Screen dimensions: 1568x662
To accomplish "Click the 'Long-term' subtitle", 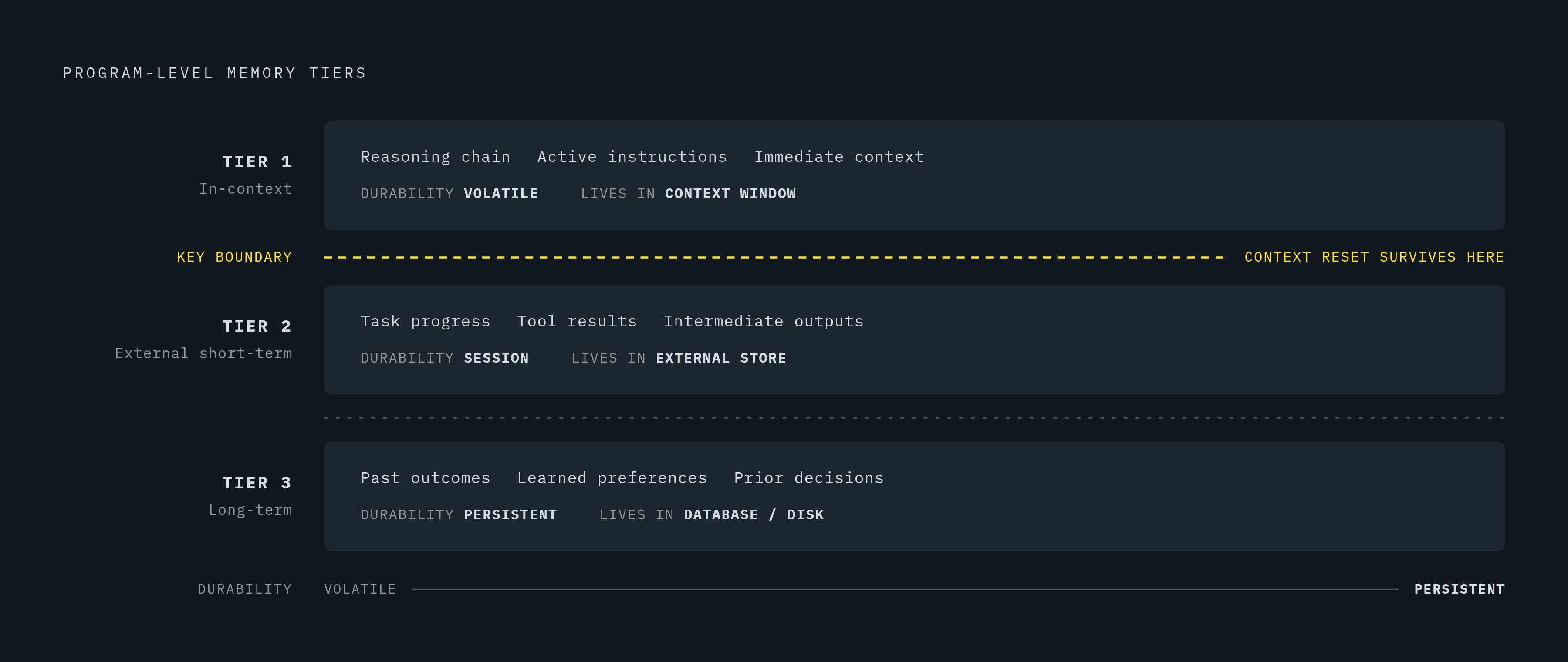I will [250, 510].
